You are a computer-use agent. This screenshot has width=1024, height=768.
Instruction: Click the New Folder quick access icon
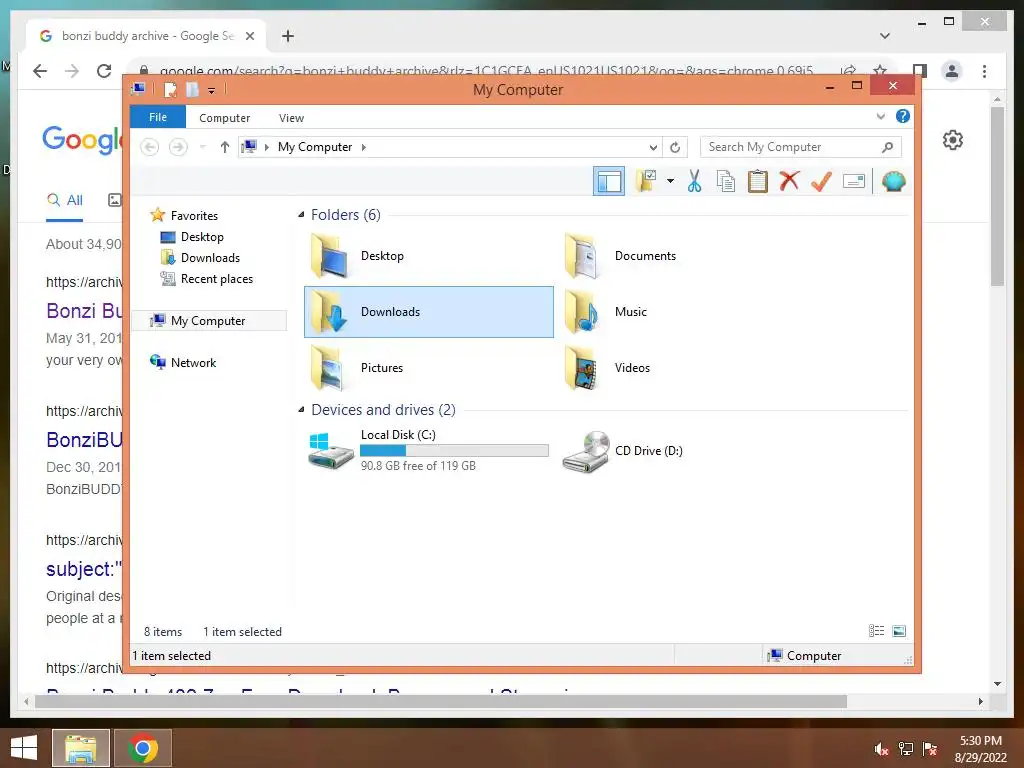(x=192, y=89)
